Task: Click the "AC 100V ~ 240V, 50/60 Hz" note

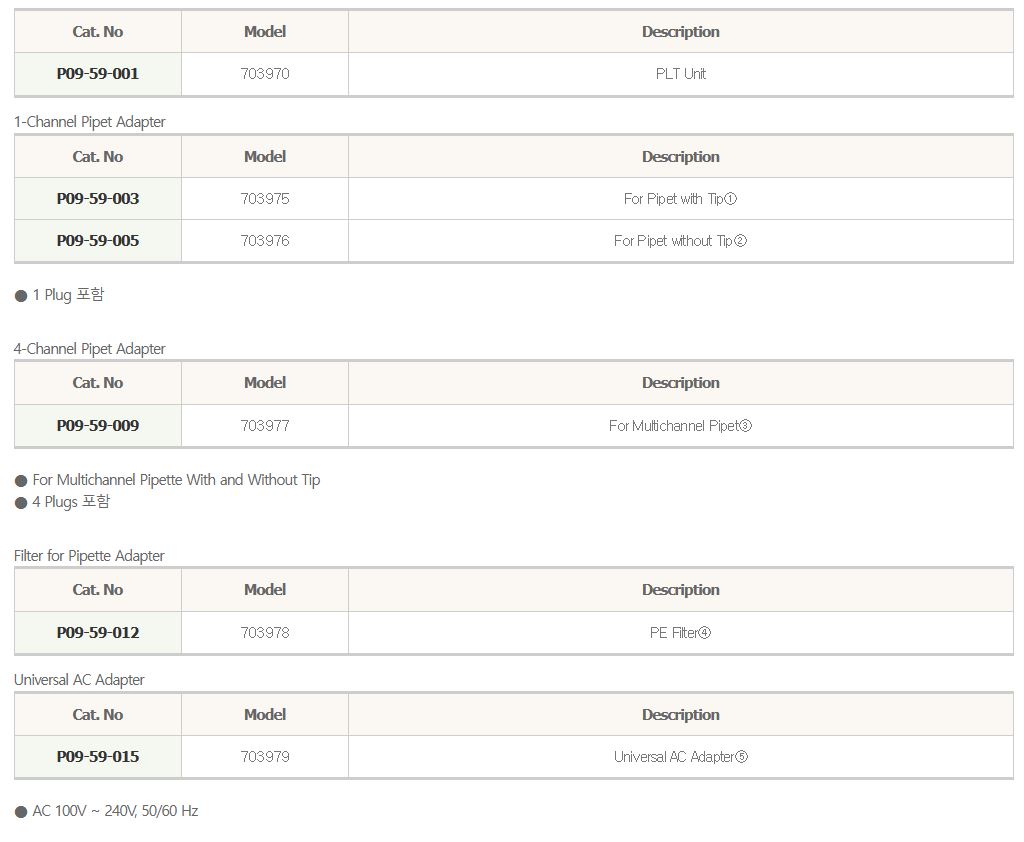Action: 115,811
